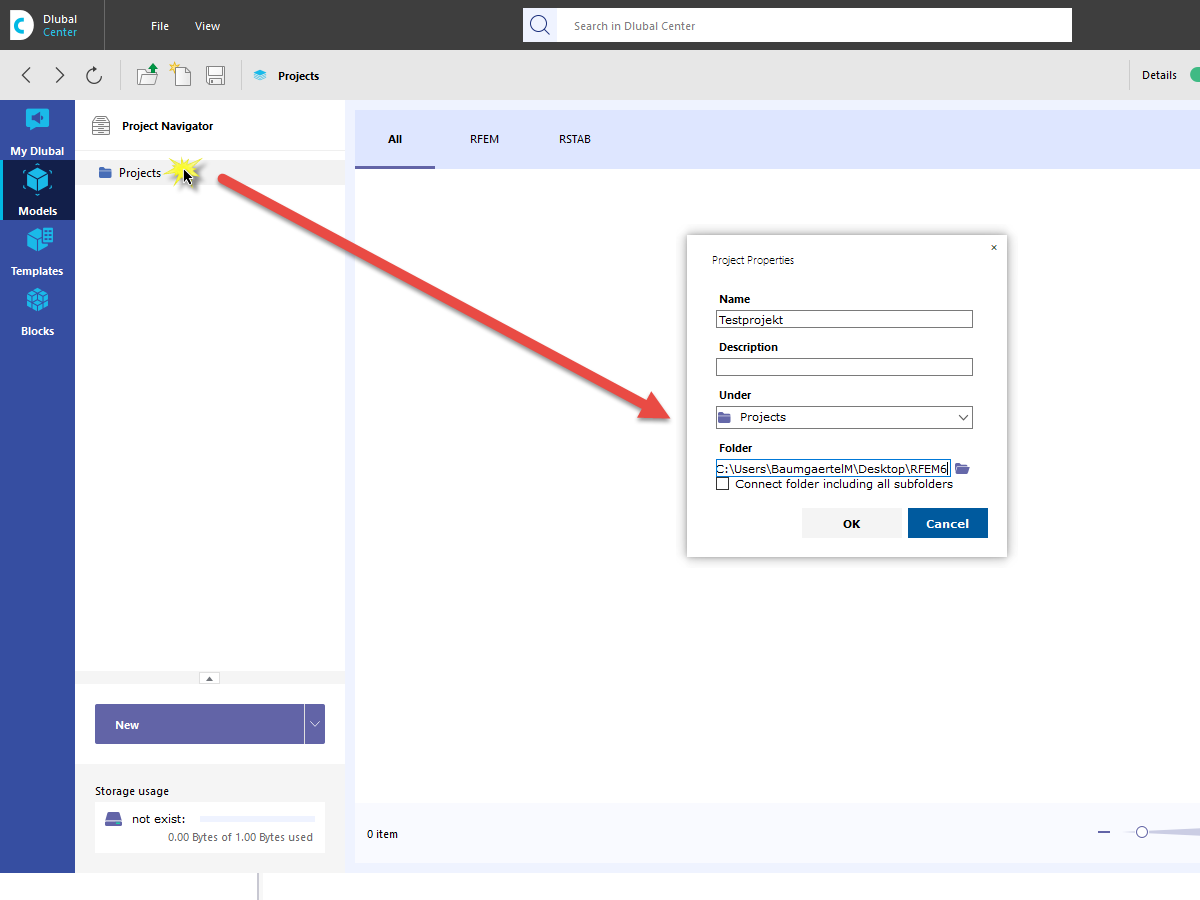Switch to the All tab
The height and width of the screenshot is (900, 1200).
(395, 139)
